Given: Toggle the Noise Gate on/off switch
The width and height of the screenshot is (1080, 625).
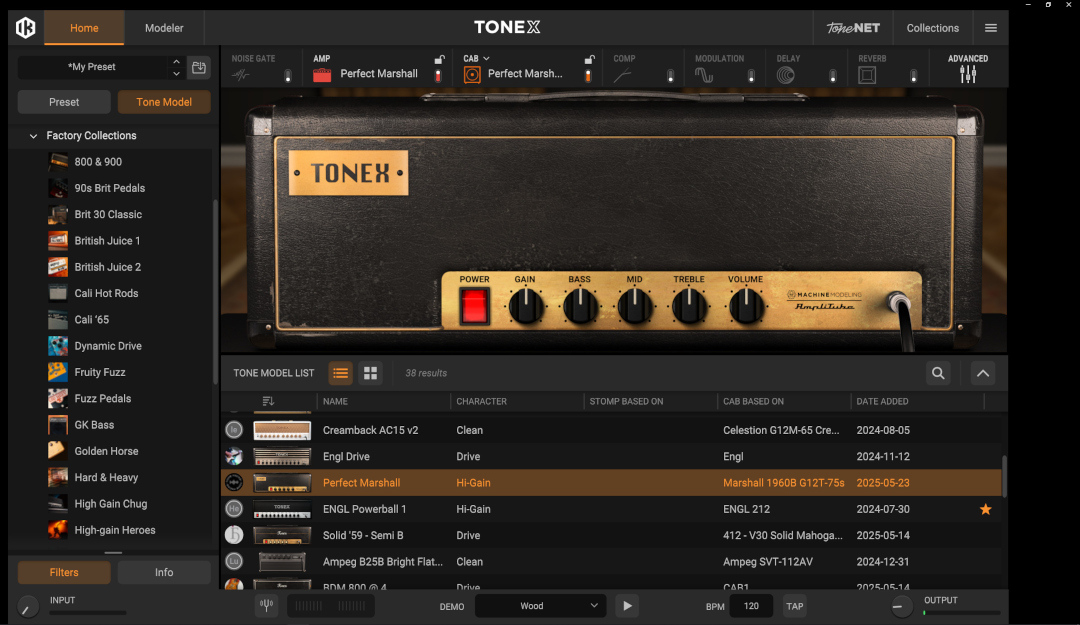Looking at the screenshot, I should 288,76.
